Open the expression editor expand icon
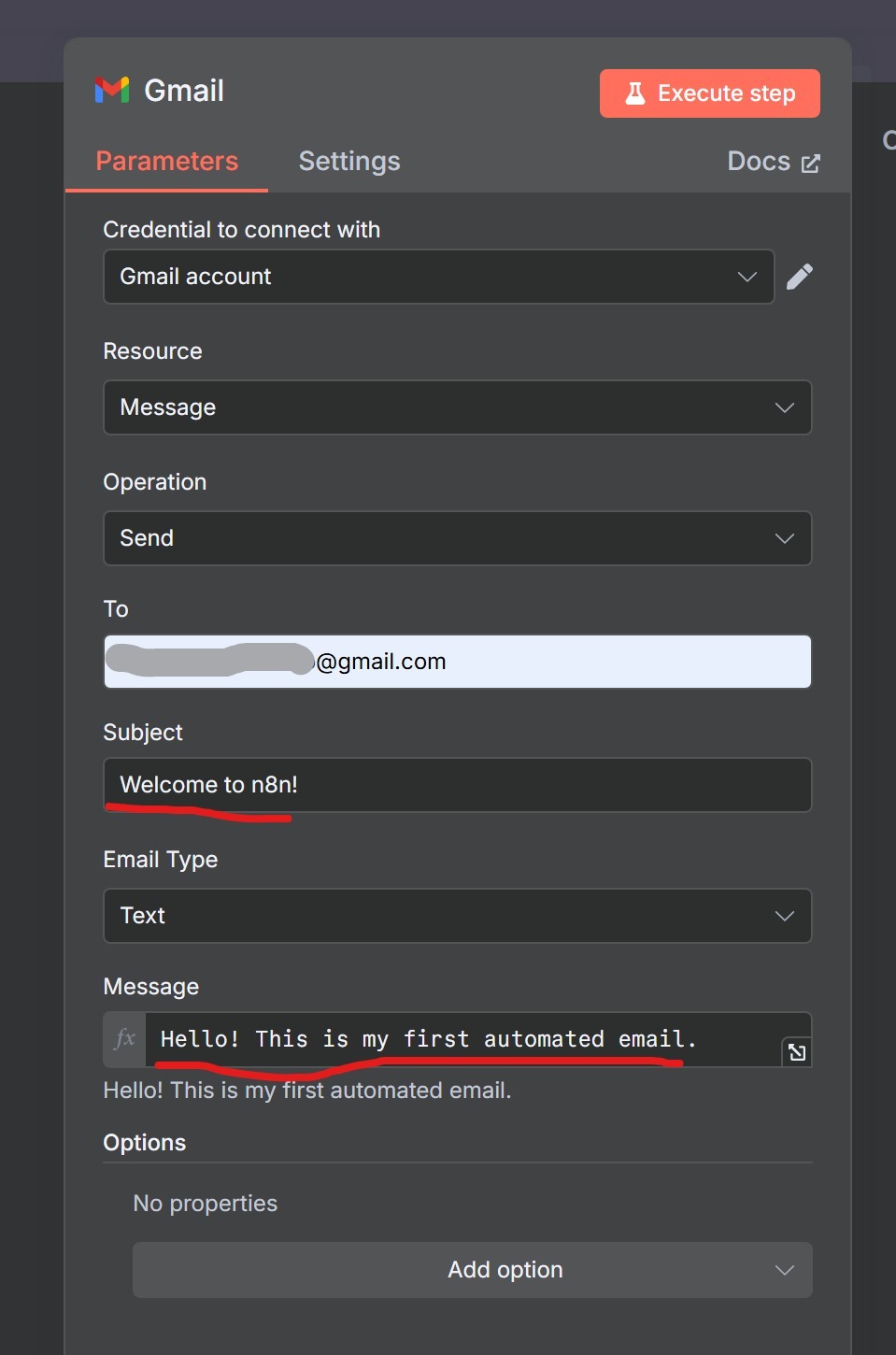Screen dimensions: 896x1355 (796, 1052)
